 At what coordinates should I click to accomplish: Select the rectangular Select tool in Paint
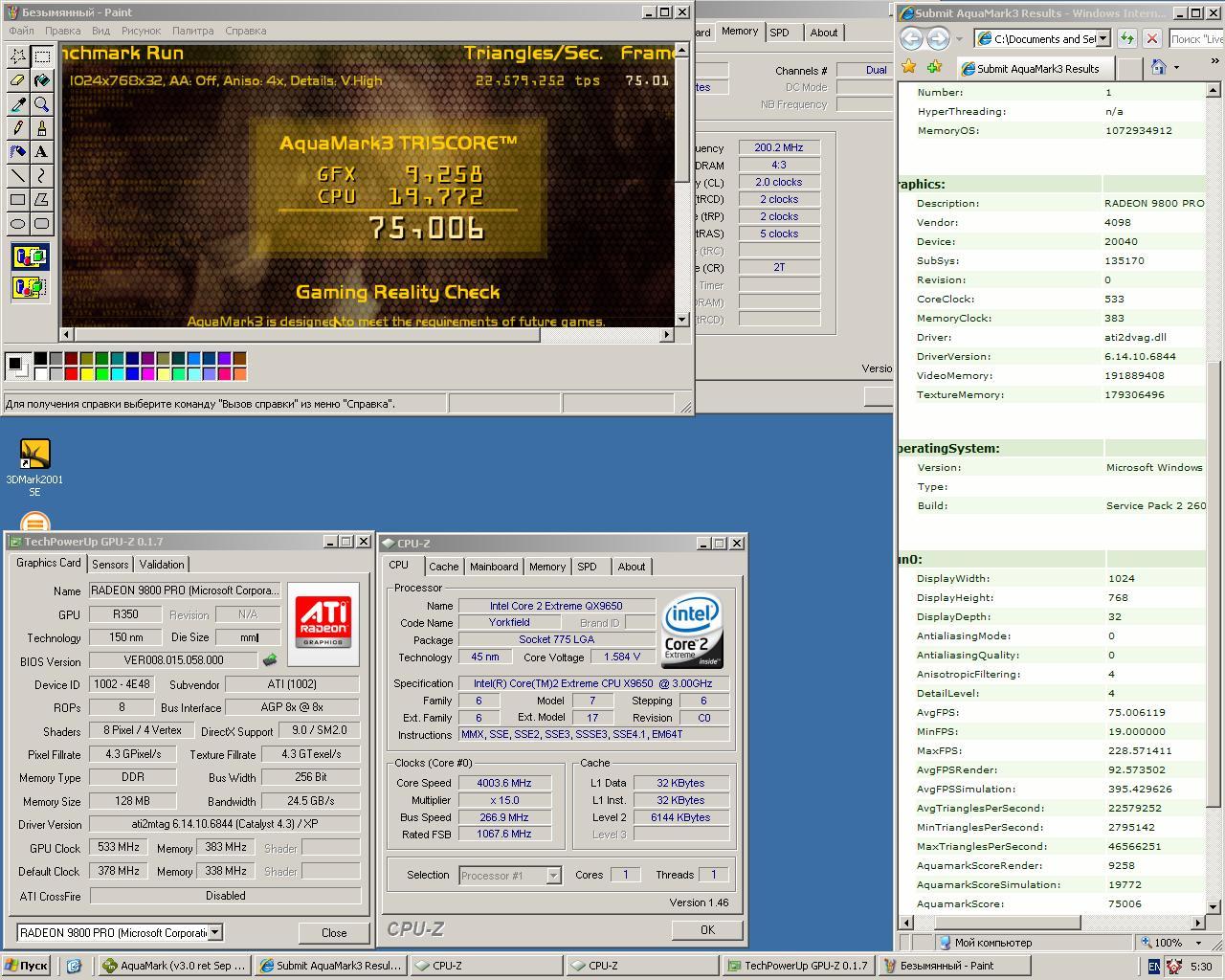coord(41,56)
